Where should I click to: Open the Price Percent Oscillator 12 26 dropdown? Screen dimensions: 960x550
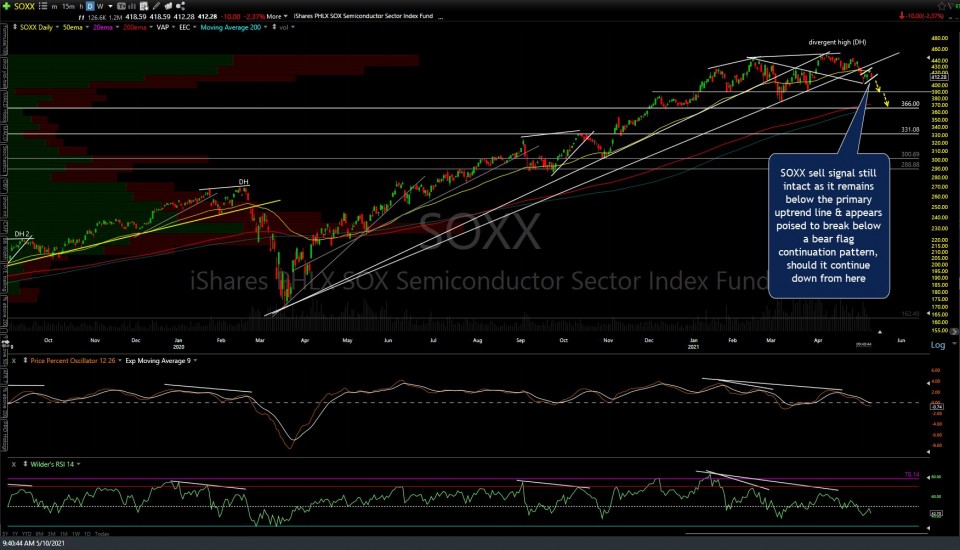pos(120,361)
